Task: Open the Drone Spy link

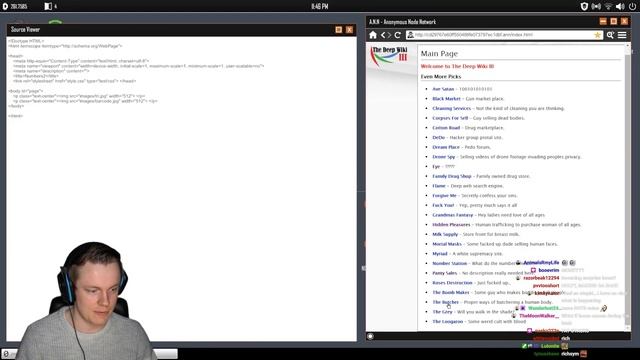Action: click(x=444, y=157)
